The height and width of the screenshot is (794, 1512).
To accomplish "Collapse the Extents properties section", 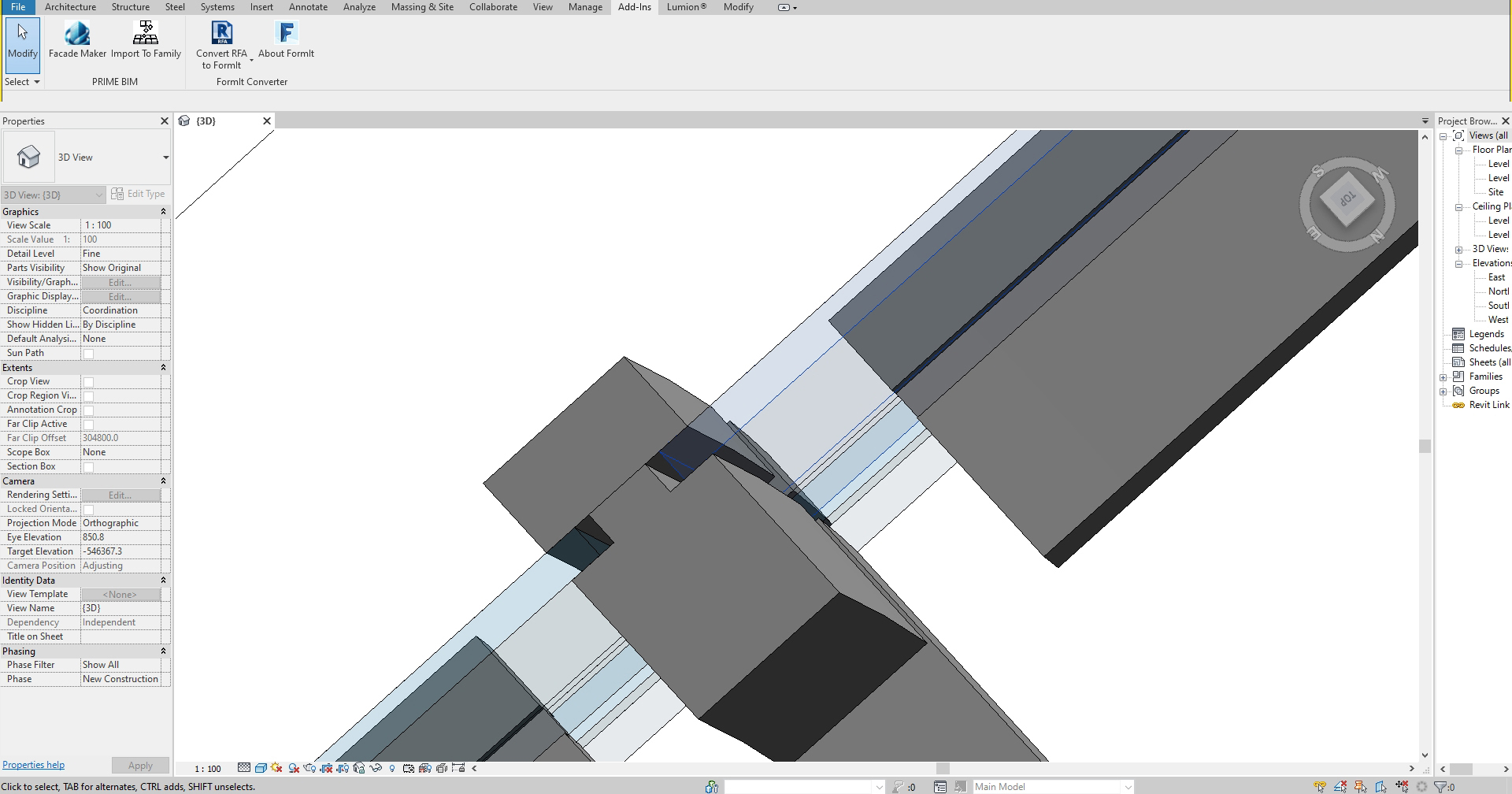I will tap(164, 368).
